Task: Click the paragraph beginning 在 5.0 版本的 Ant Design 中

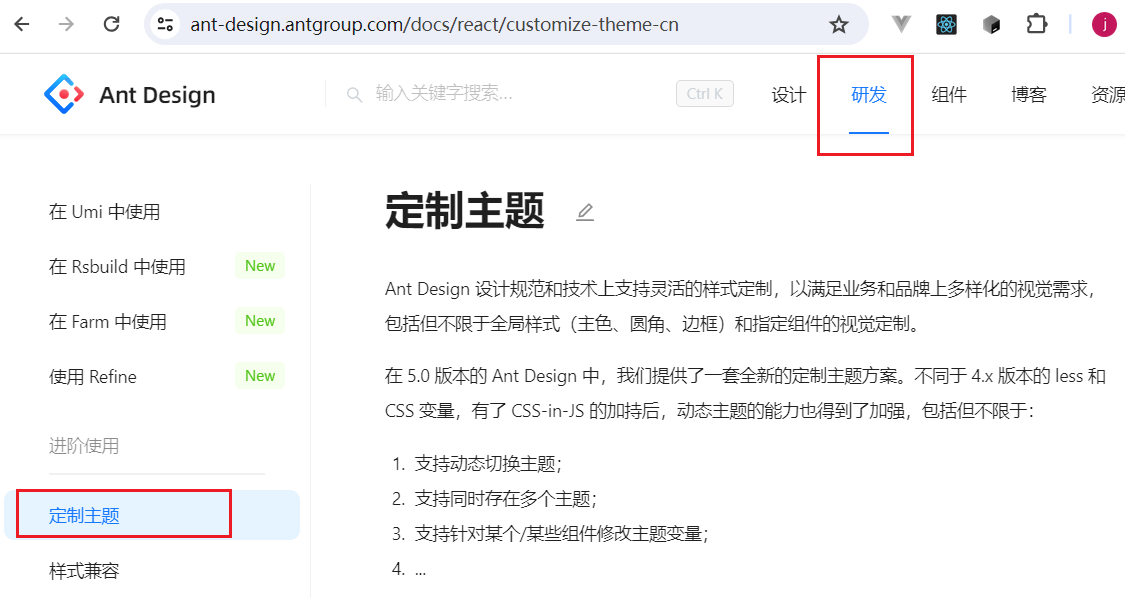Action: pyautogui.click(x=745, y=393)
